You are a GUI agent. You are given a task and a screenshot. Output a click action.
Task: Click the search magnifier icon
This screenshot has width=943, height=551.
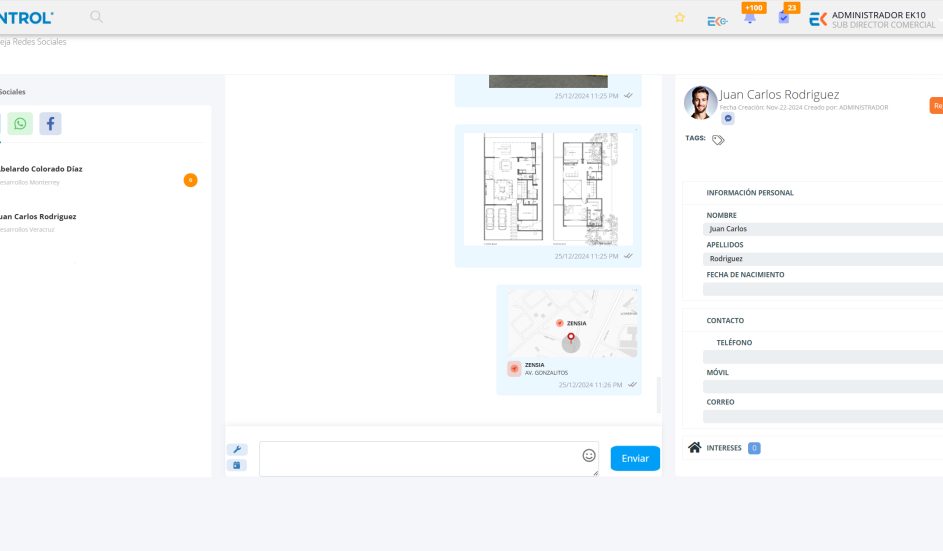[96, 17]
